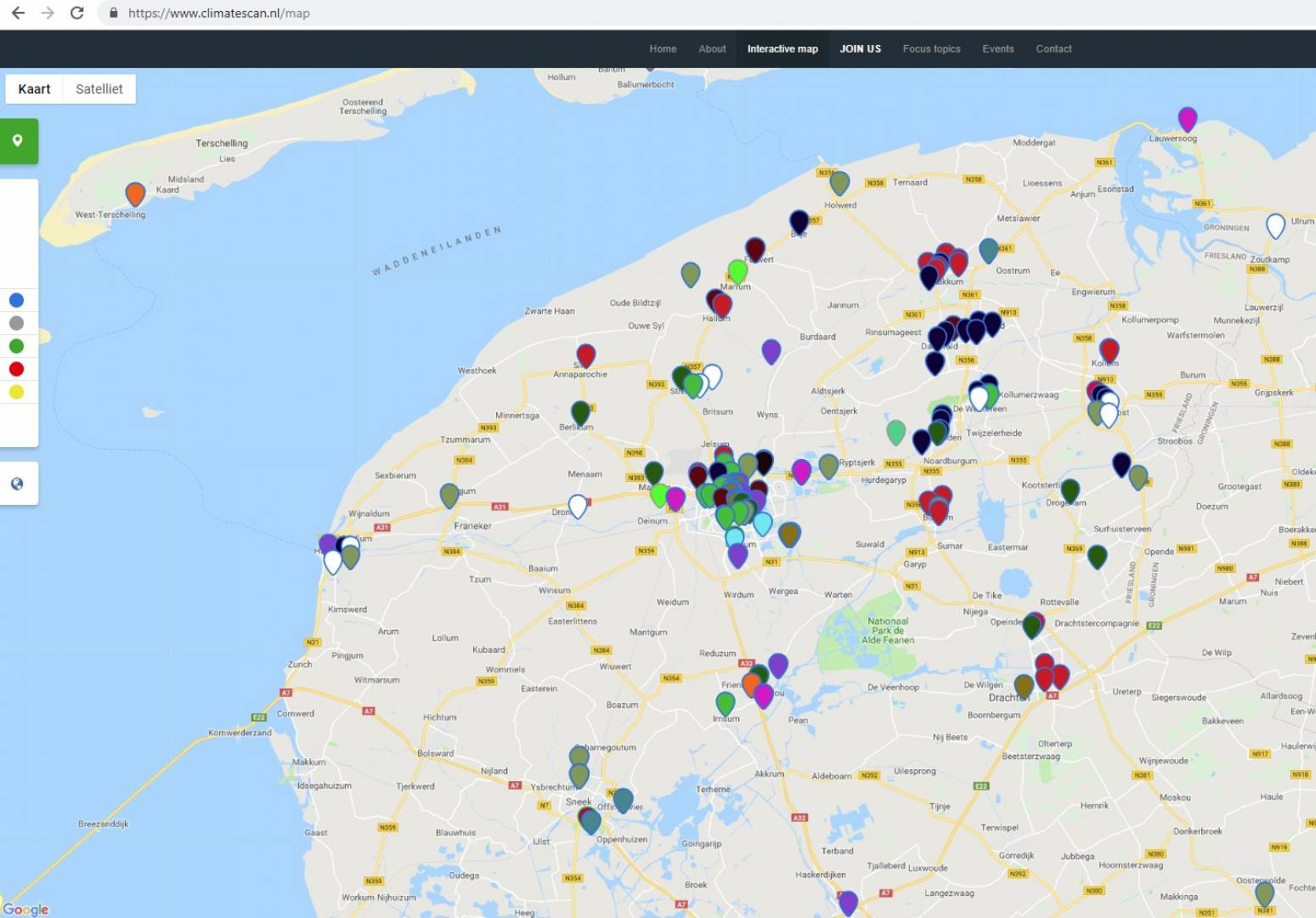Click the green marker at Irnsum
1316x918 pixels.
[726, 703]
